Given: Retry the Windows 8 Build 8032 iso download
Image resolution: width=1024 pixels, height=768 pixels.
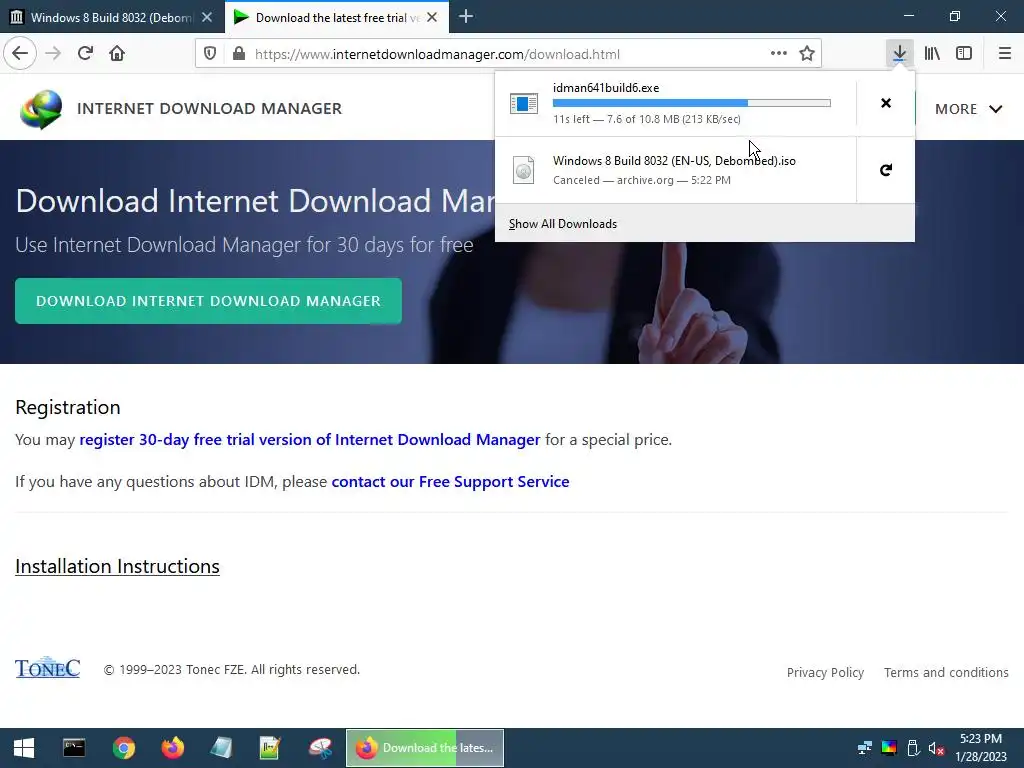Looking at the screenshot, I should pyautogui.click(x=886, y=170).
